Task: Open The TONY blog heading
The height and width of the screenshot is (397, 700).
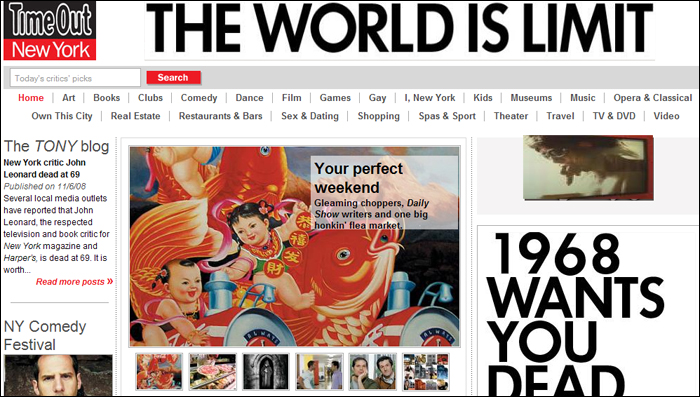Action: 56,146
